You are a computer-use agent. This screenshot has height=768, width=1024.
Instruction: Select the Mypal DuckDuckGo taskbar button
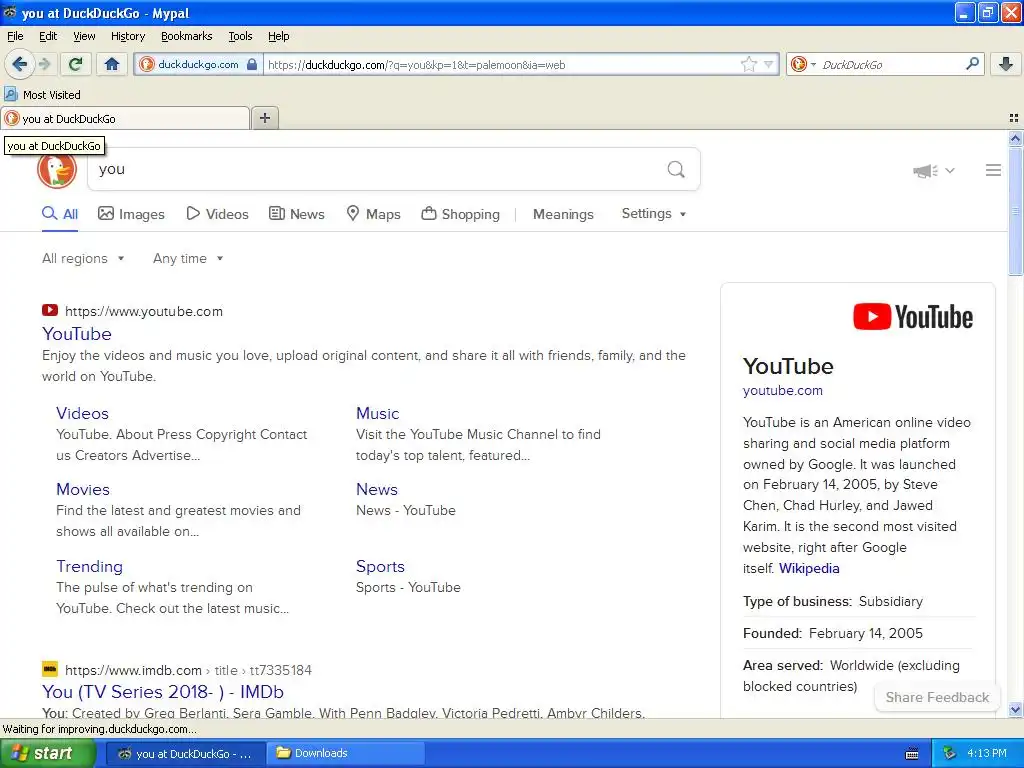click(185, 753)
